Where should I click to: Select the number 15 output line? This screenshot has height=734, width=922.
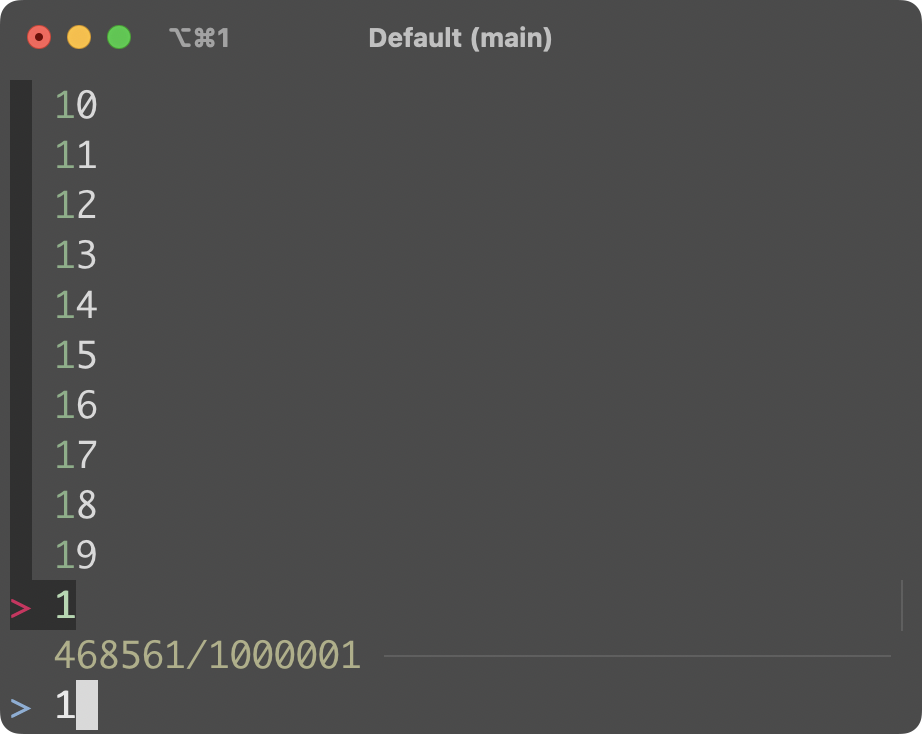coord(75,355)
